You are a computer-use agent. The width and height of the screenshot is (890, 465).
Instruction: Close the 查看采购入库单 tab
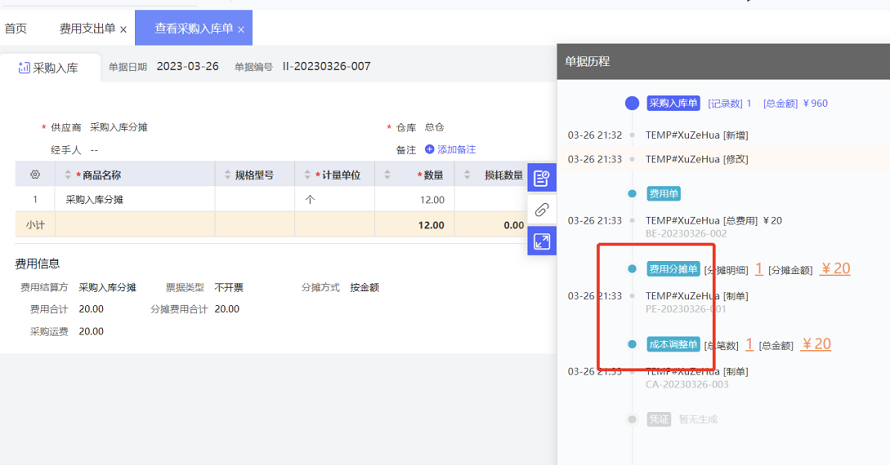pyautogui.click(x=241, y=30)
